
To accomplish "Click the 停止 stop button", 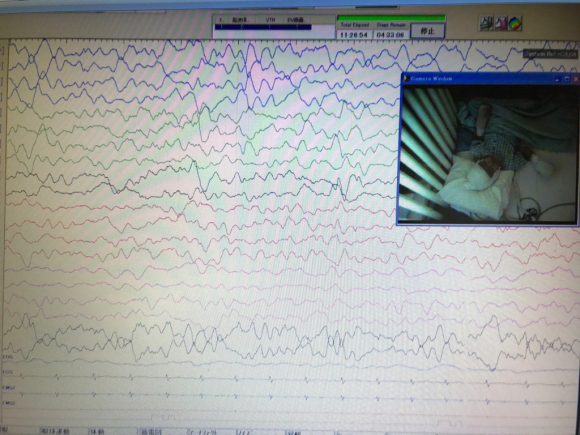I will [x=428, y=31].
